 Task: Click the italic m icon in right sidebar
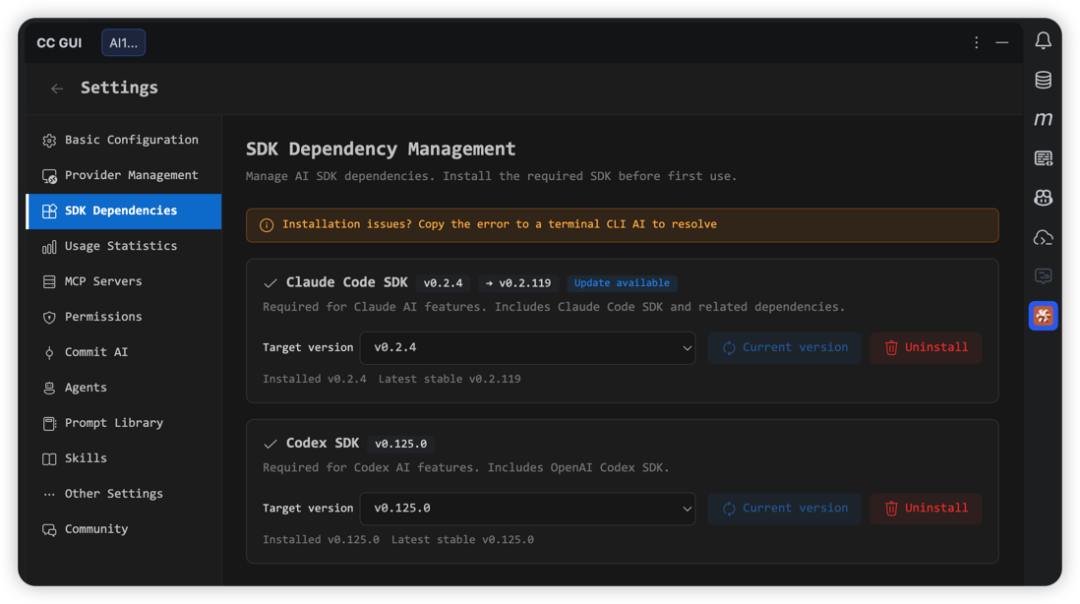point(1043,119)
